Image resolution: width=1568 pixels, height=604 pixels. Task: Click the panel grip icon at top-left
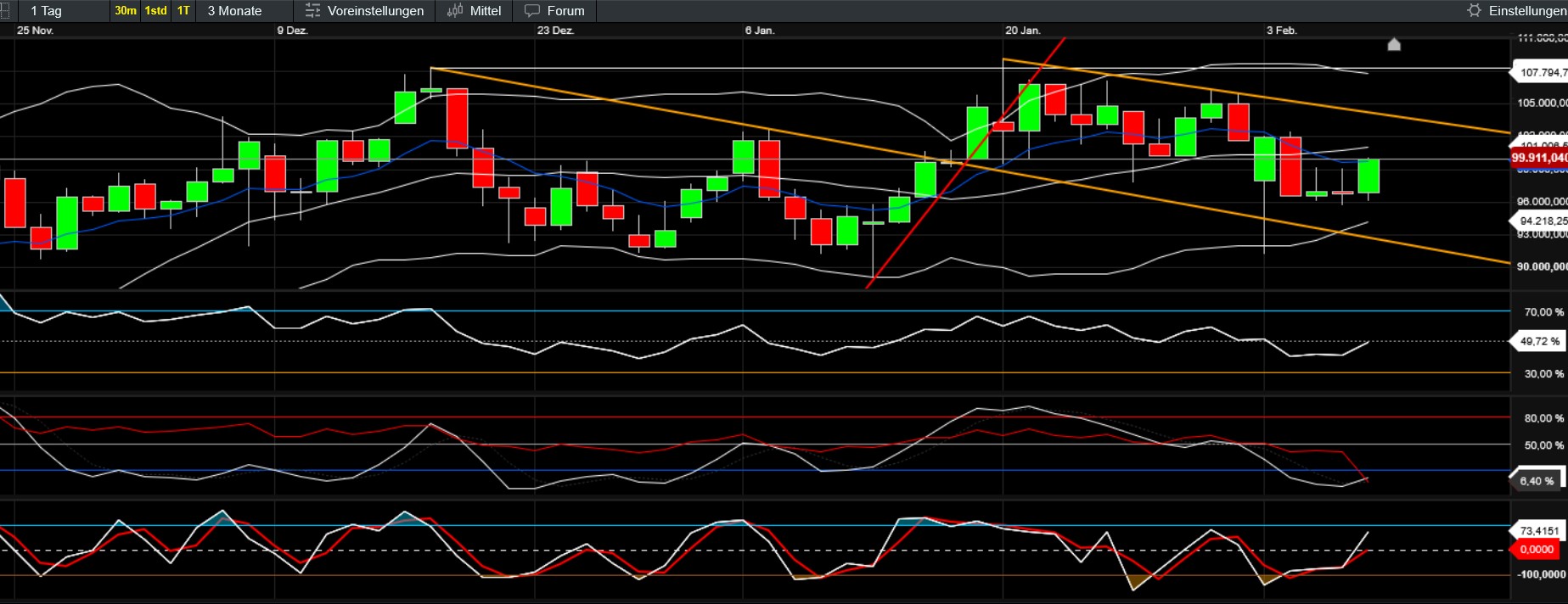coord(5,11)
